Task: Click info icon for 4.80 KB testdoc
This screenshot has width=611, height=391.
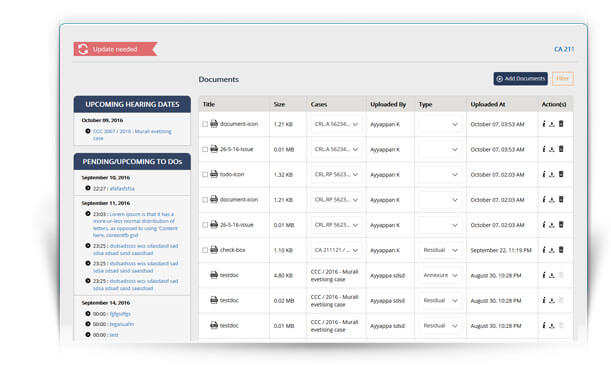Action: pos(544,275)
